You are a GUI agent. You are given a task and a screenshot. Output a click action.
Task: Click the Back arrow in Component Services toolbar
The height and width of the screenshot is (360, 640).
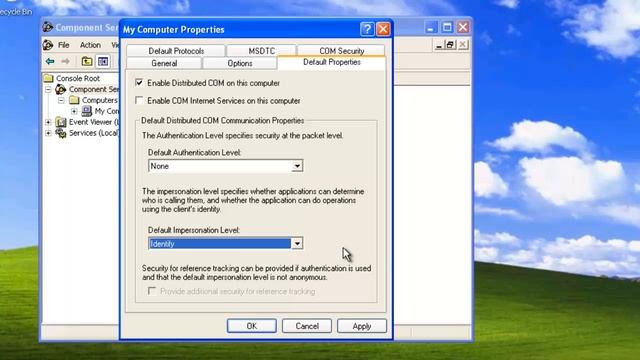(50, 62)
